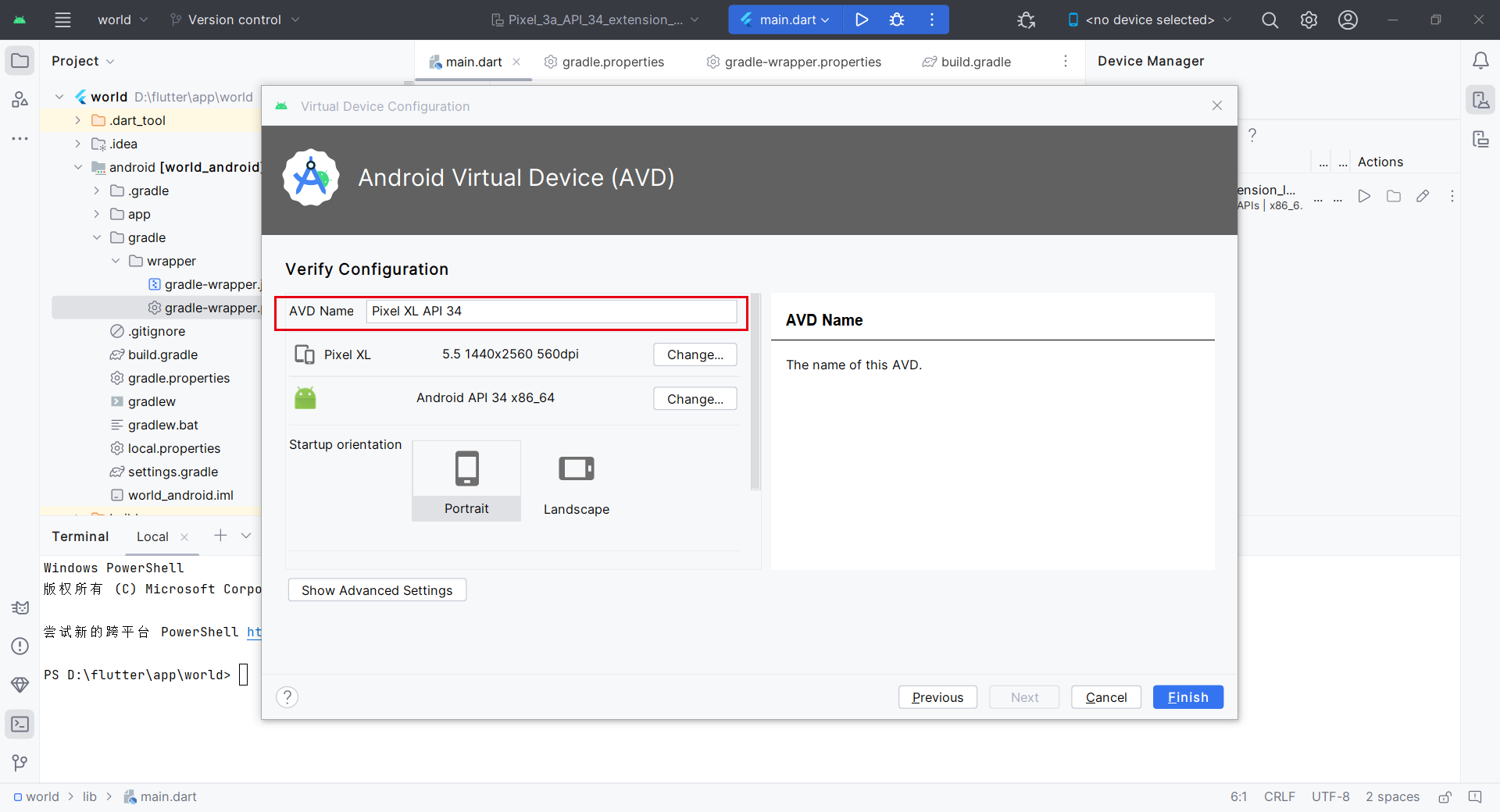This screenshot has width=1500, height=812.
Task: Open Search Everywhere magnifier
Action: pyautogui.click(x=1270, y=20)
